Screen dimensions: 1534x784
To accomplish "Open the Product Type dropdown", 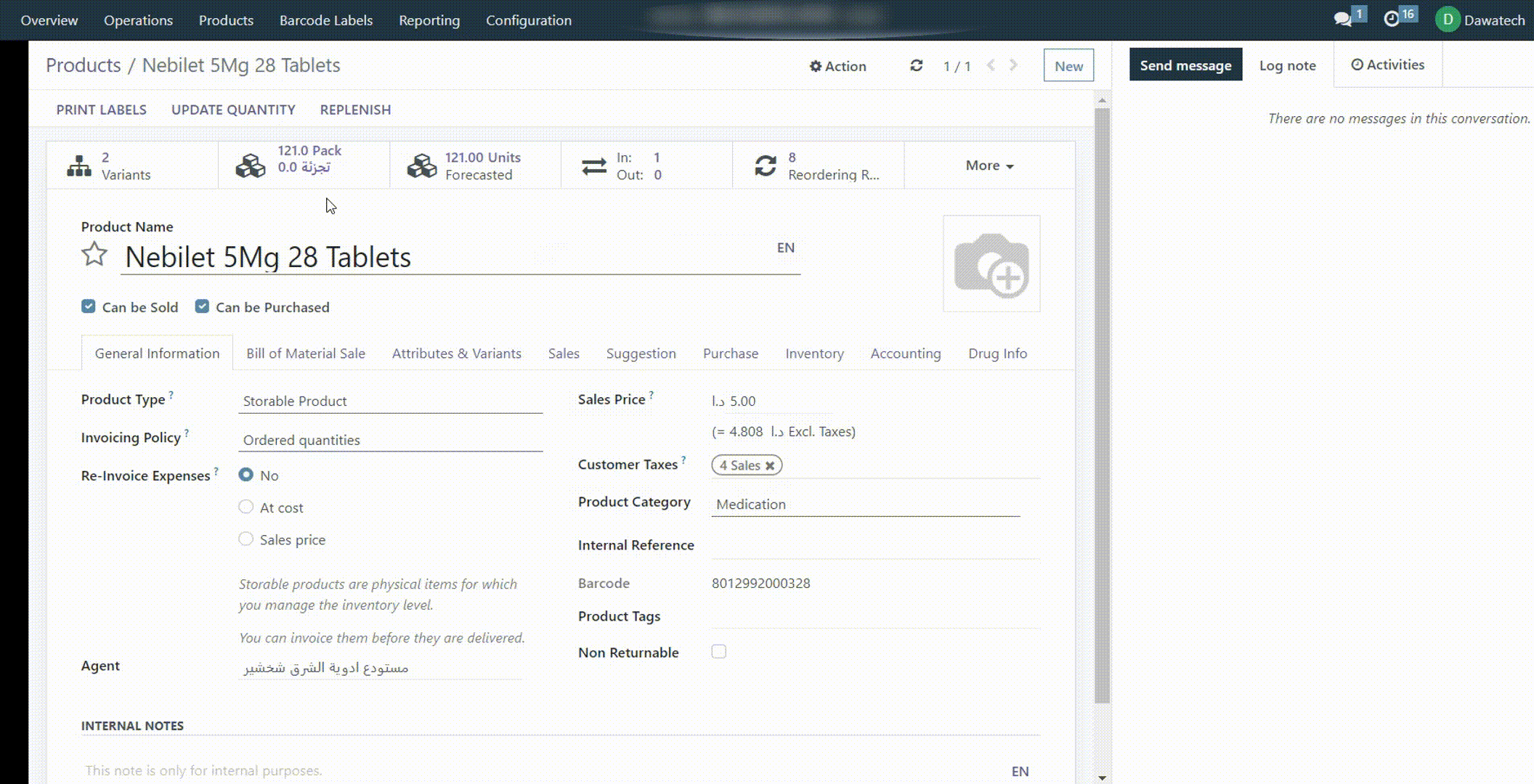I will [390, 401].
